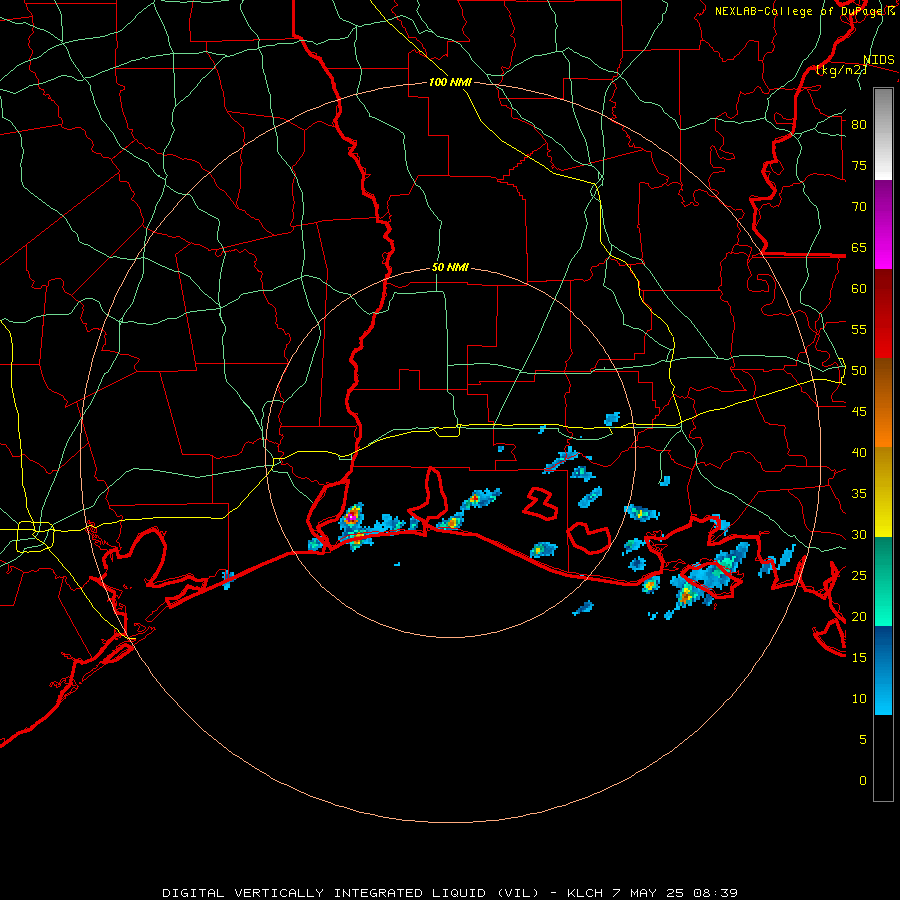Image resolution: width=900 pixels, height=900 pixels.
Task: Click the 60 value on the color scale
Action: (x=859, y=289)
